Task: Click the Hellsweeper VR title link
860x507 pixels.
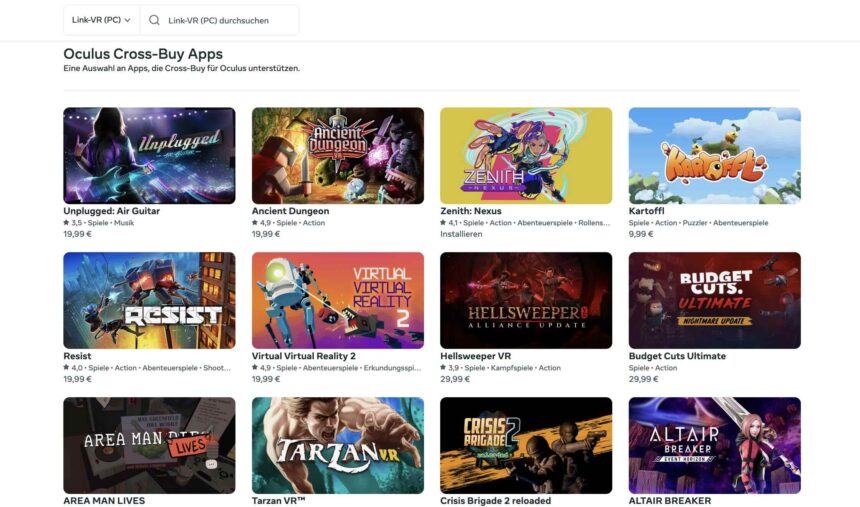Action: click(x=476, y=356)
